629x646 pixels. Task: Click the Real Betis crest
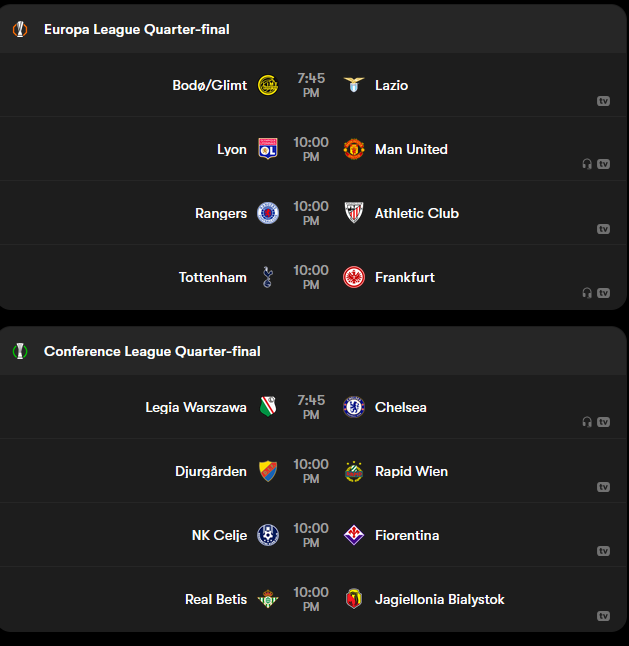tap(267, 599)
